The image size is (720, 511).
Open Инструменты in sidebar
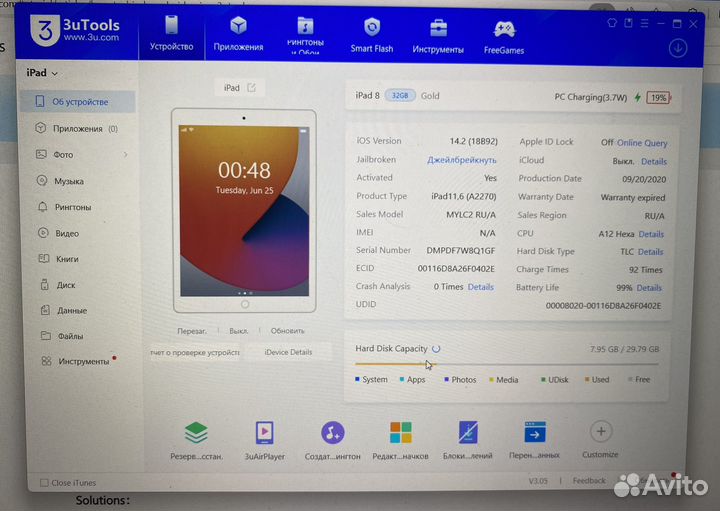click(x=78, y=361)
